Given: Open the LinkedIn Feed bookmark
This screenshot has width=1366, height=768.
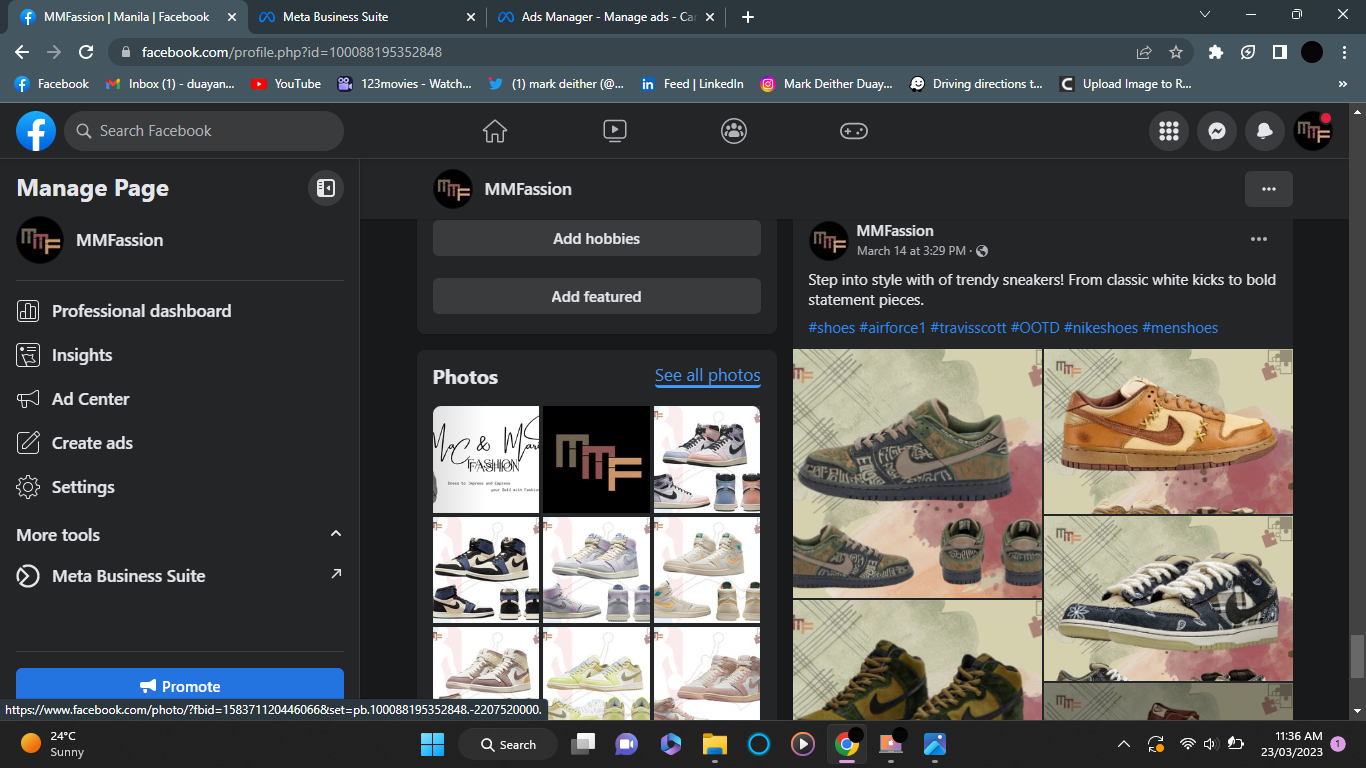Looking at the screenshot, I should point(692,84).
